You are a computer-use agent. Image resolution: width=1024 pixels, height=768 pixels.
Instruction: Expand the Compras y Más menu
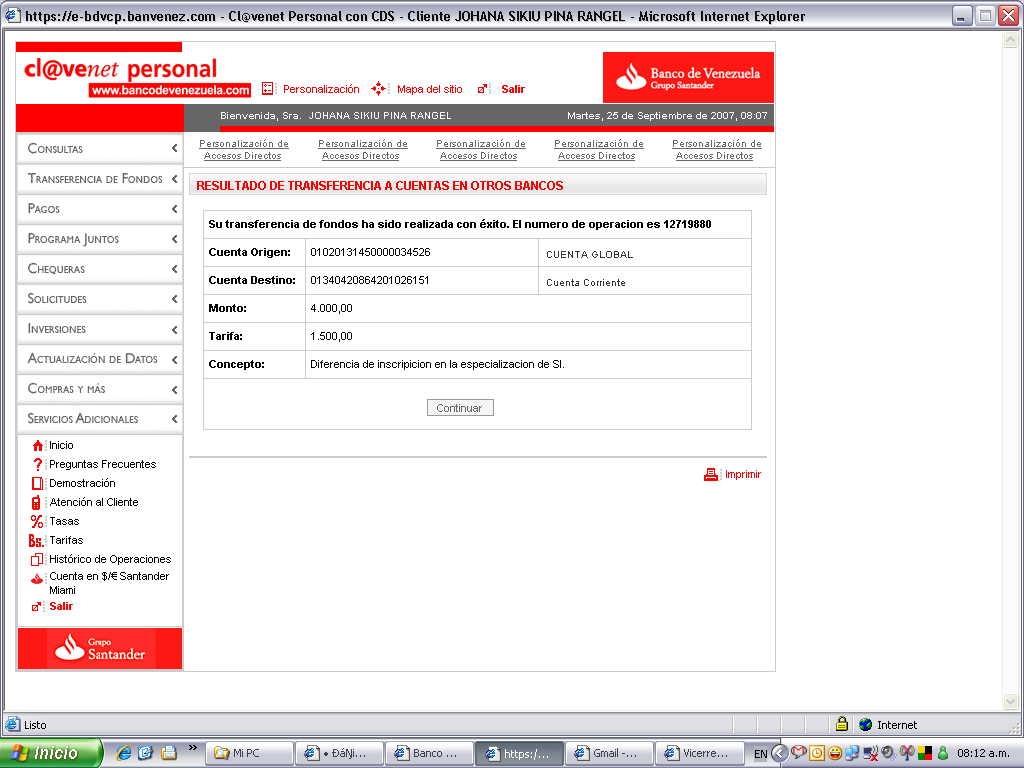point(100,389)
